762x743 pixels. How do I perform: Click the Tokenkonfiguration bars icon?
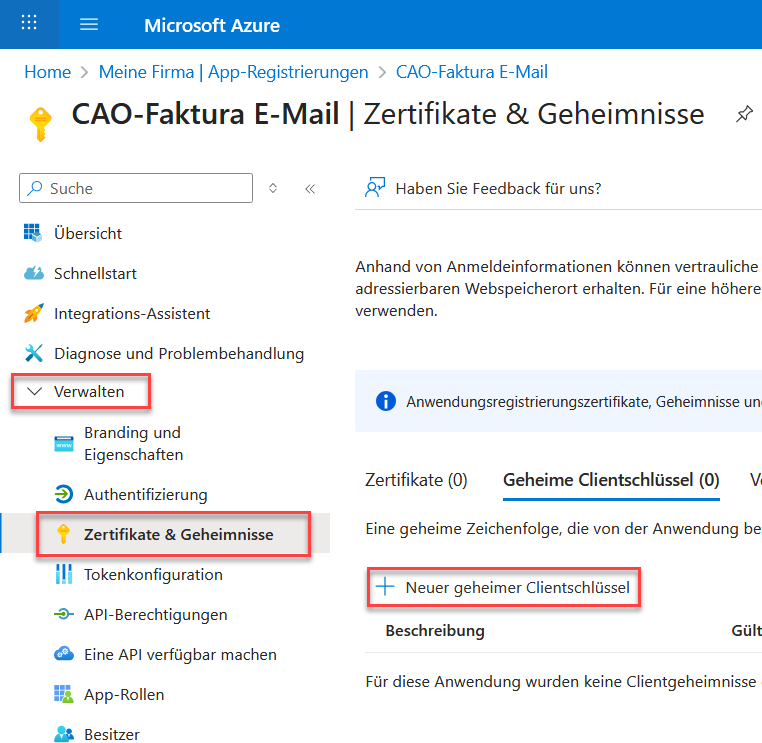click(x=64, y=574)
